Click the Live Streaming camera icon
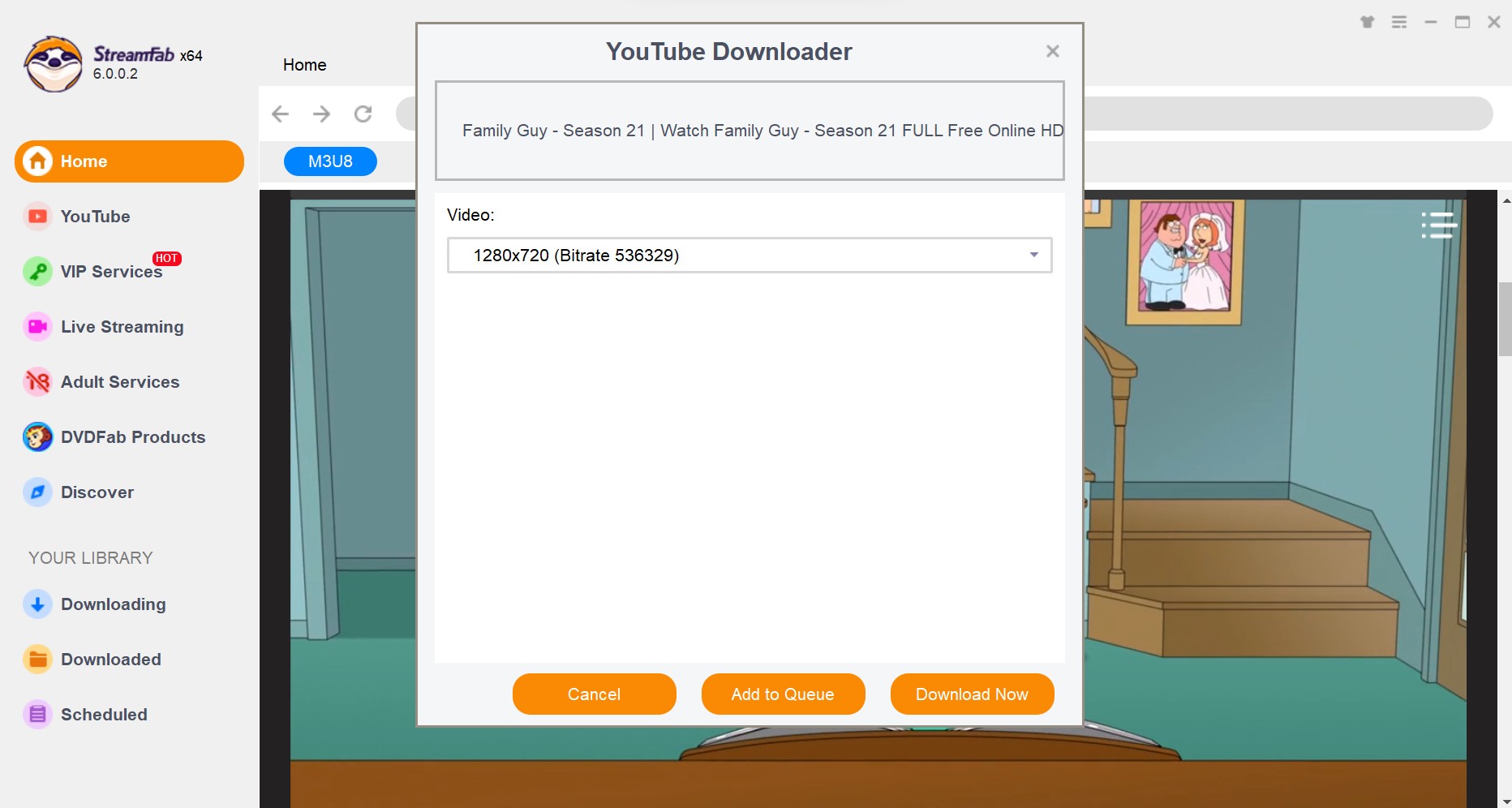 click(37, 327)
